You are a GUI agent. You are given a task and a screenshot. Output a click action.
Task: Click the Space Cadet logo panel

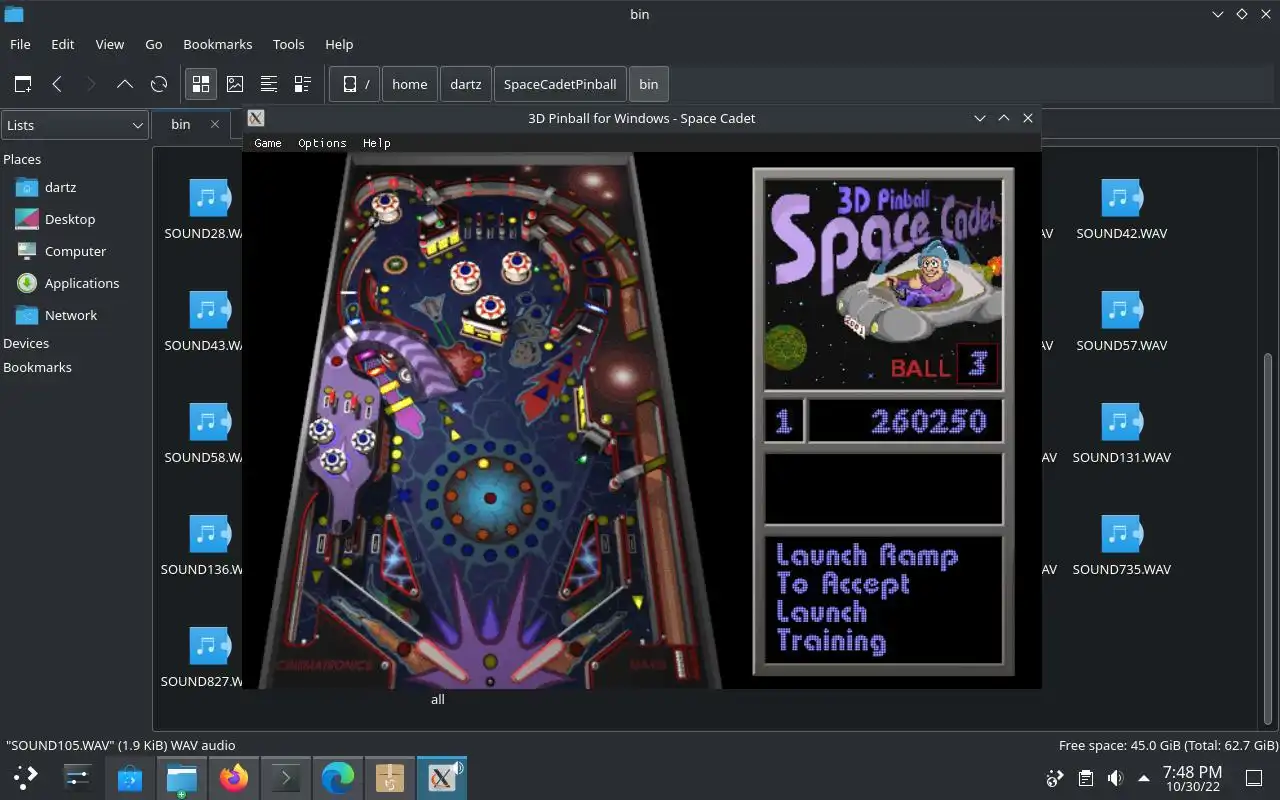point(883,284)
